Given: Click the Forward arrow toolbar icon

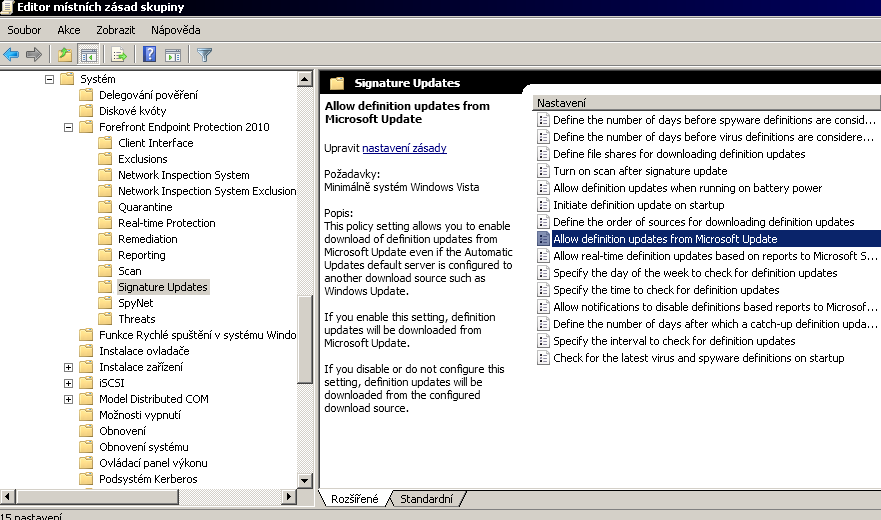Looking at the screenshot, I should 34,55.
